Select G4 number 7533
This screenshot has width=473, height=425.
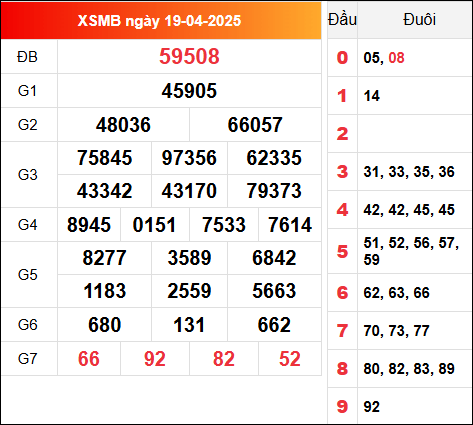224,225
